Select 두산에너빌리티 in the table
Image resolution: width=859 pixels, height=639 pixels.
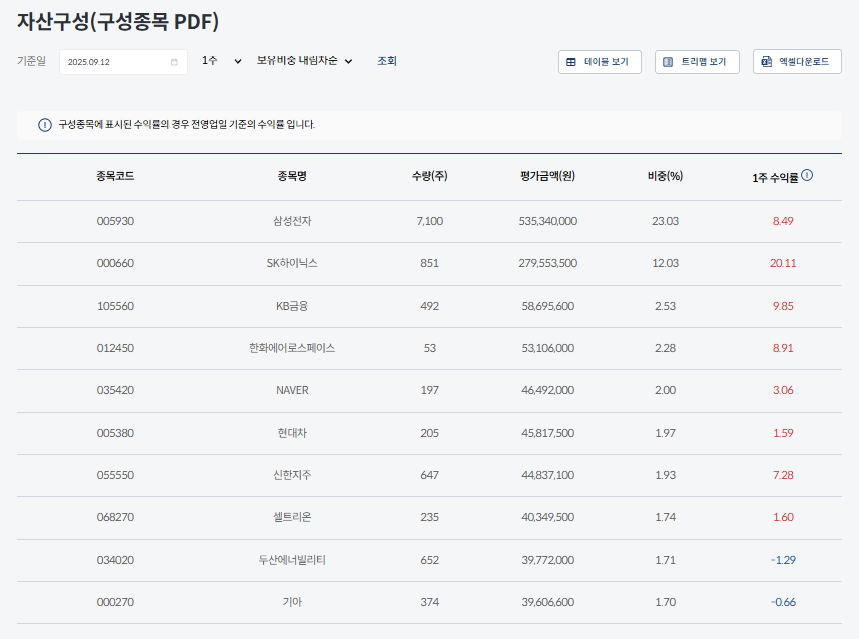click(x=293, y=560)
